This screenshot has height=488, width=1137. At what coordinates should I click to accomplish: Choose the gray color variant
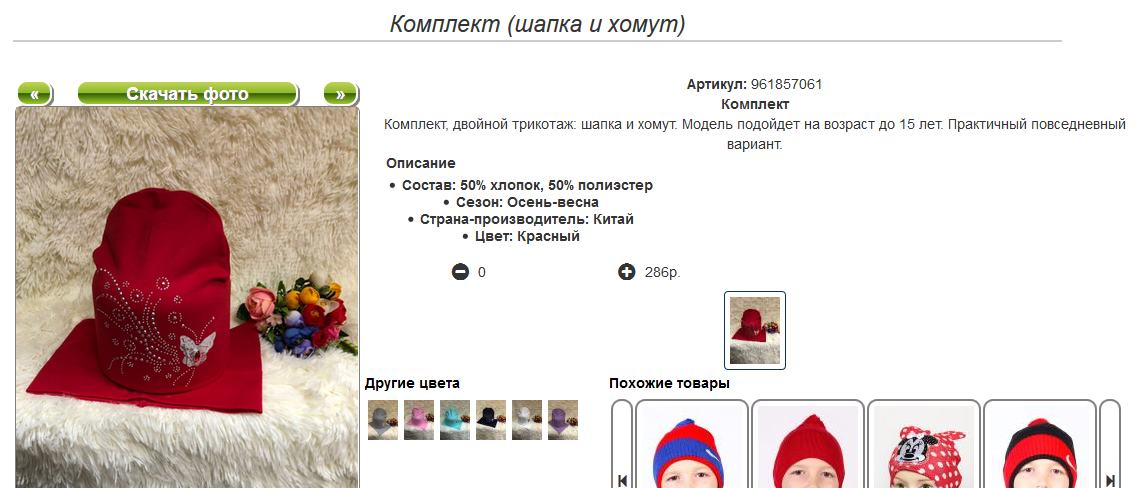383,420
